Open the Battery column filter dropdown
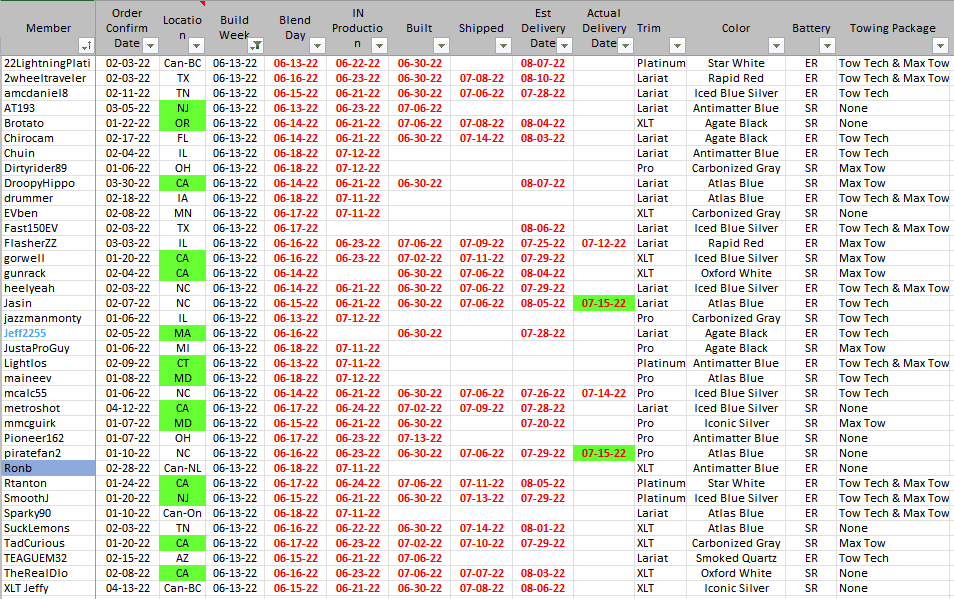 point(824,46)
